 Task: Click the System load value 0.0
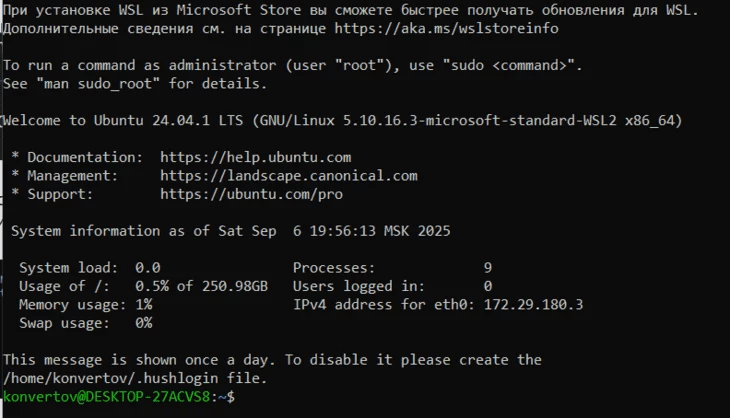(147, 268)
